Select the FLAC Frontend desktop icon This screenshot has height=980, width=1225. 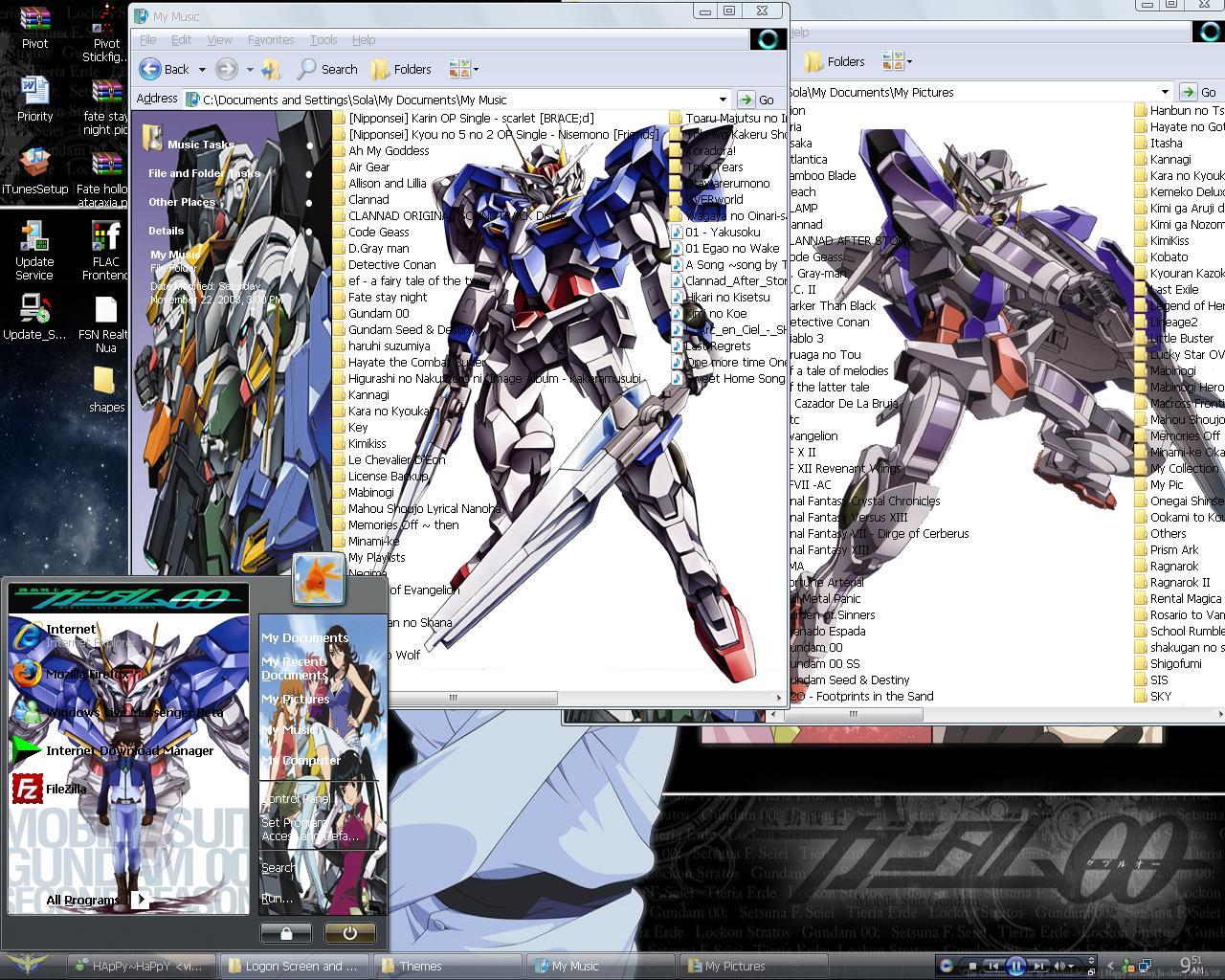pos(105,251)
